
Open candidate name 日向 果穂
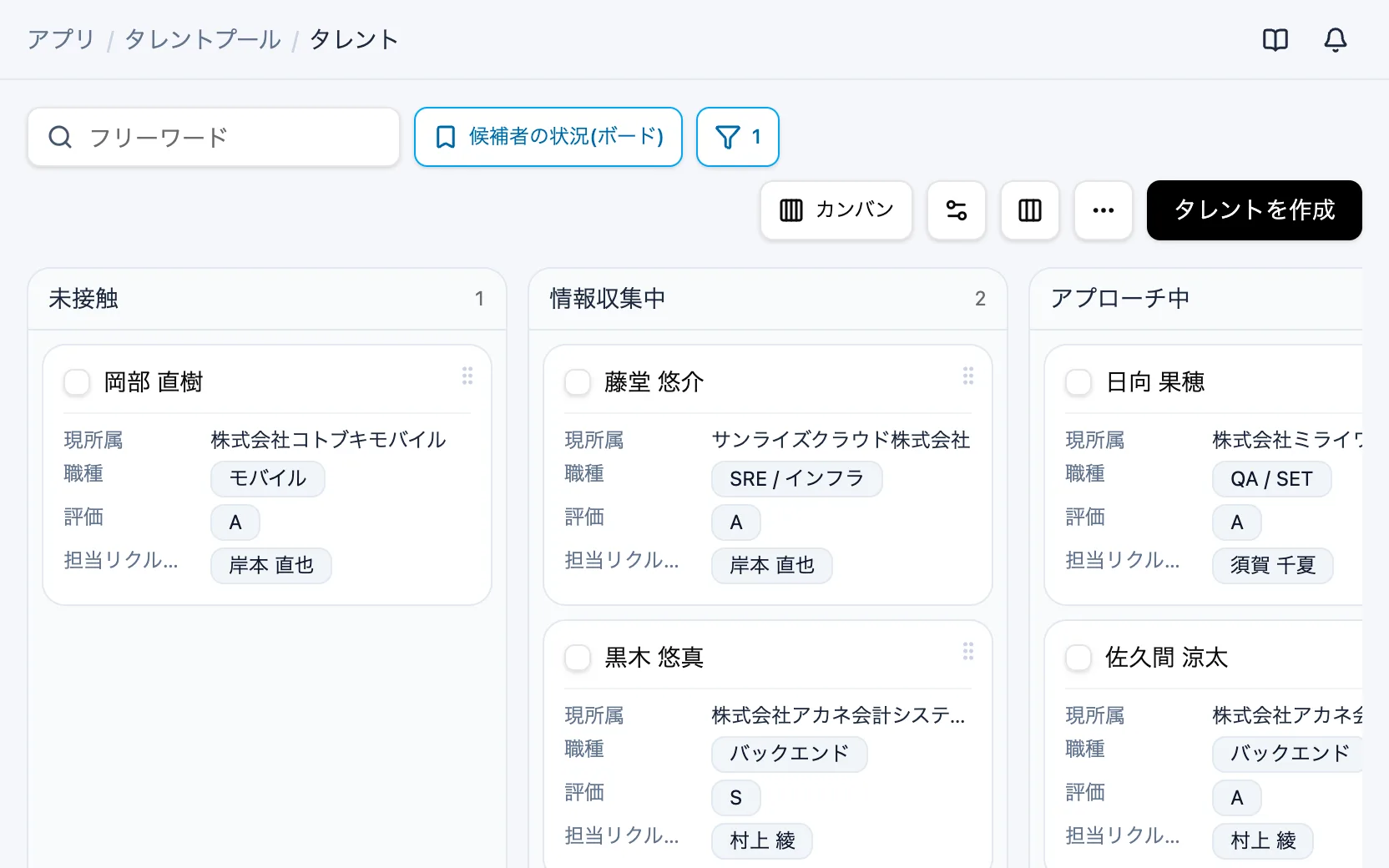(1155, 382)
